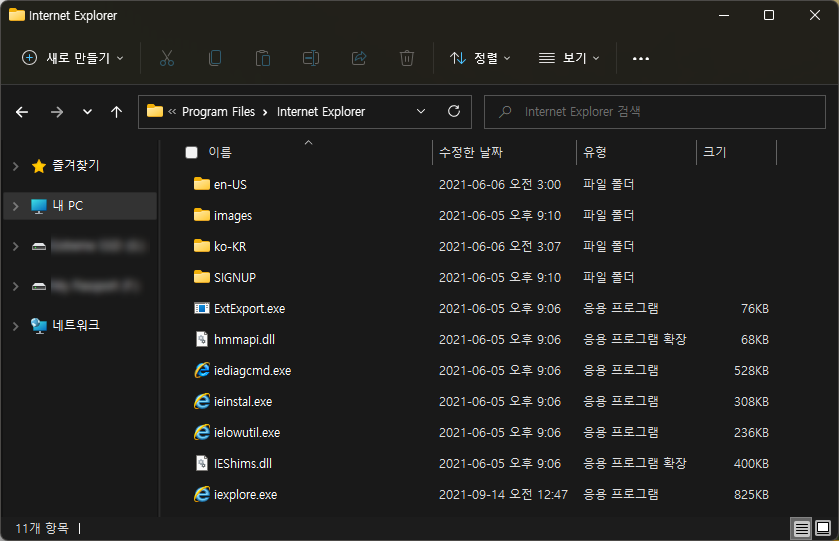Select the ieinstal.exe icon
Screen dimensions: 839x541
point(202,401)
